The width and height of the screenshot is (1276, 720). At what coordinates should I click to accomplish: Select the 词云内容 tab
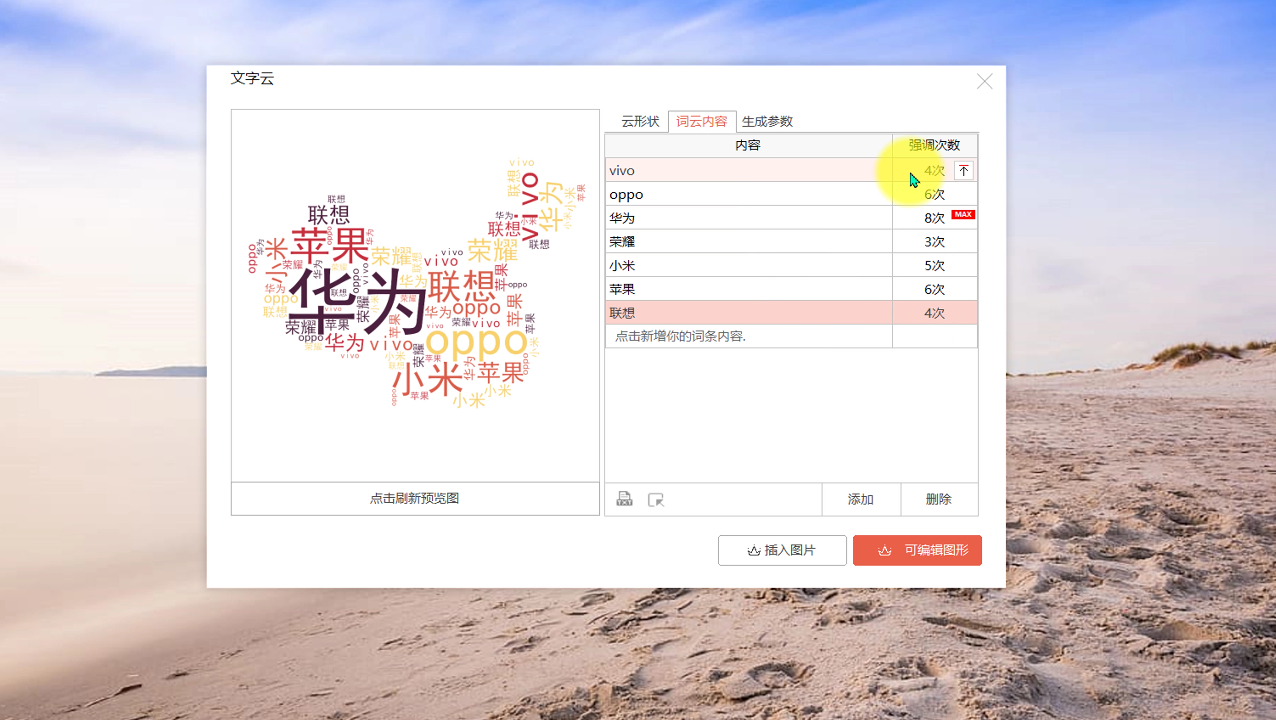(702, 121)
